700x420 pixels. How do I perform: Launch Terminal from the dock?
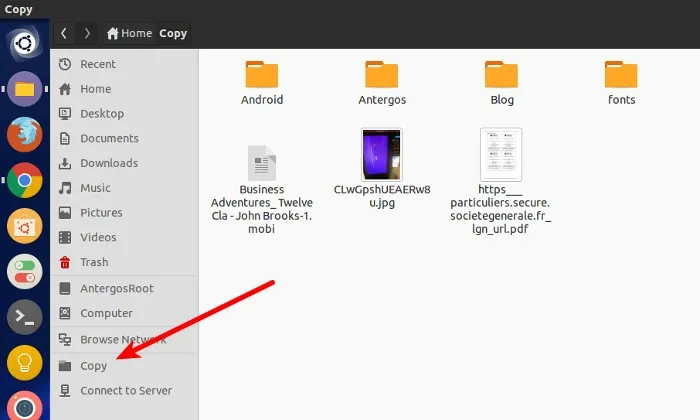(25, 317)
